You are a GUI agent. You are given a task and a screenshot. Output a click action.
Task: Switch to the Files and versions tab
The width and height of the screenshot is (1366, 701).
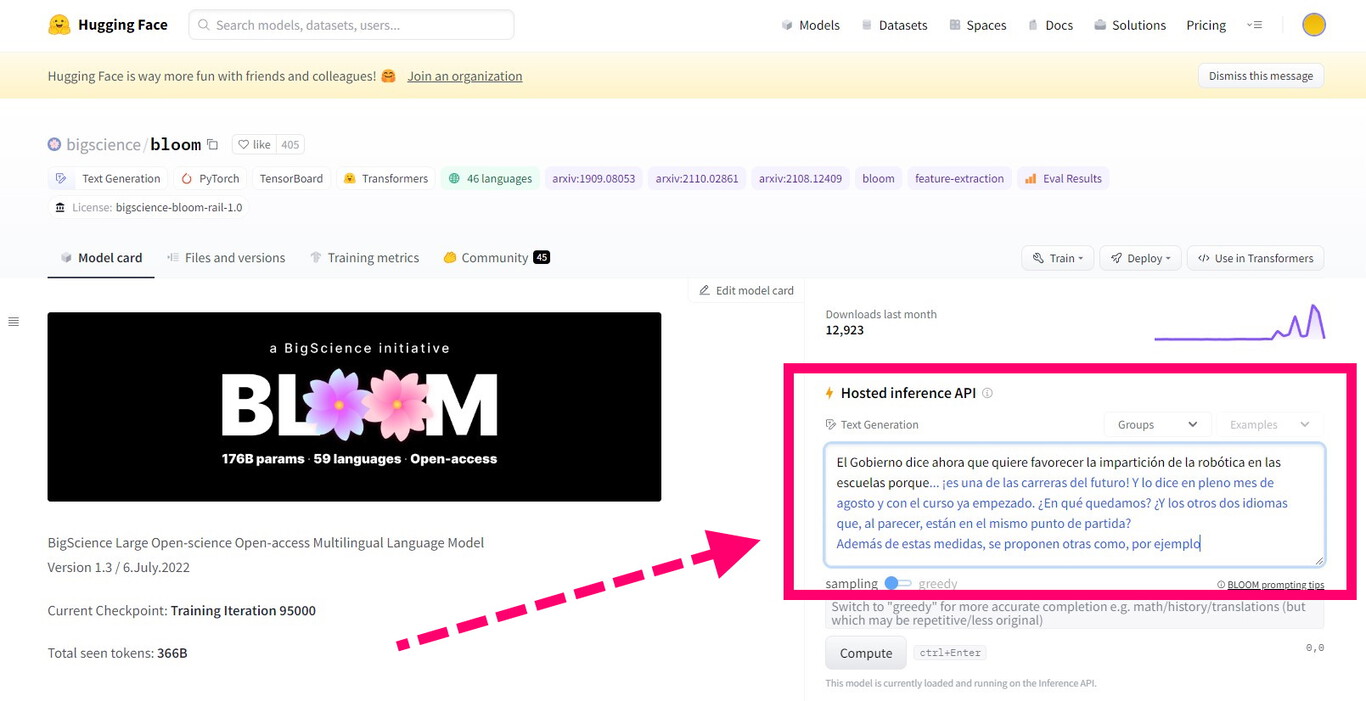click(226, 257)
